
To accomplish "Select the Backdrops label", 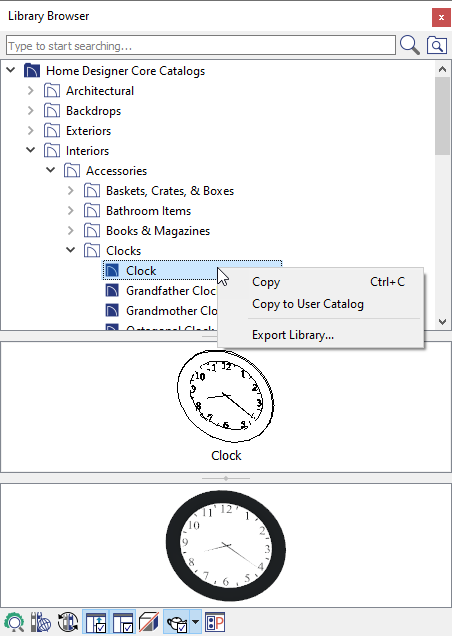I will tap(93, 111).
